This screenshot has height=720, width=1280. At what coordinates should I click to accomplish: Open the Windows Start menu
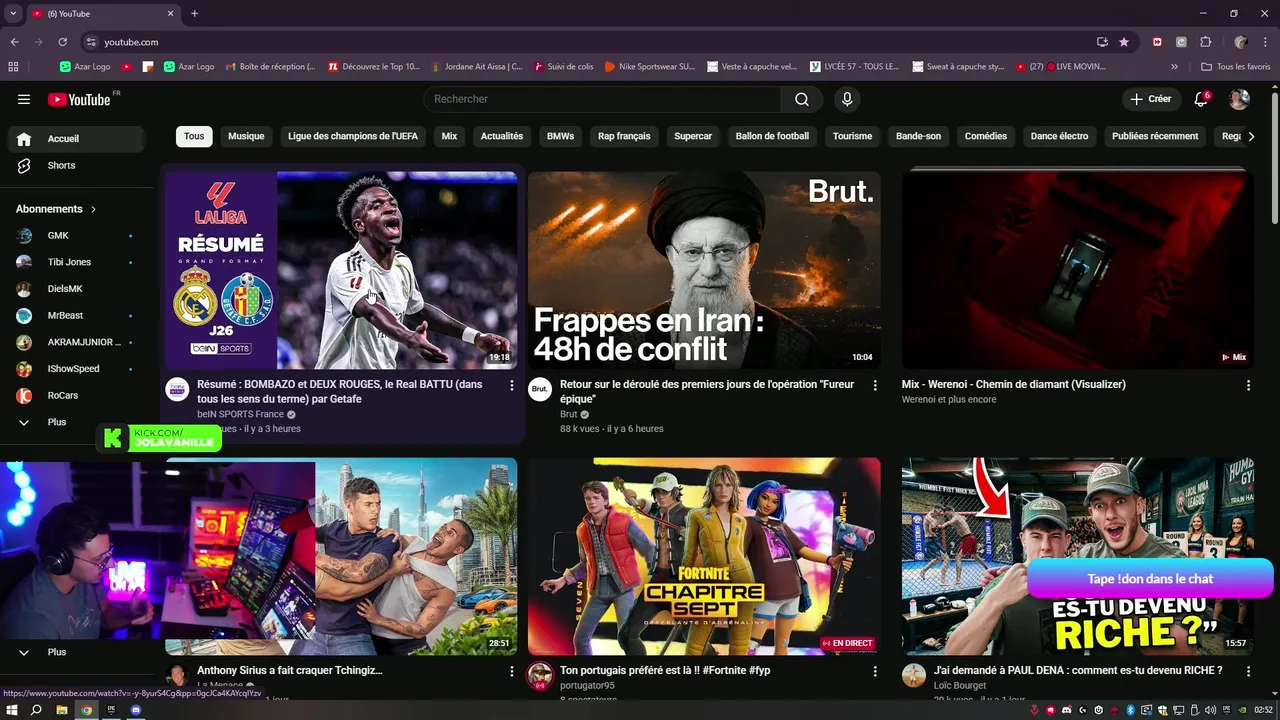tap(12, 710)
